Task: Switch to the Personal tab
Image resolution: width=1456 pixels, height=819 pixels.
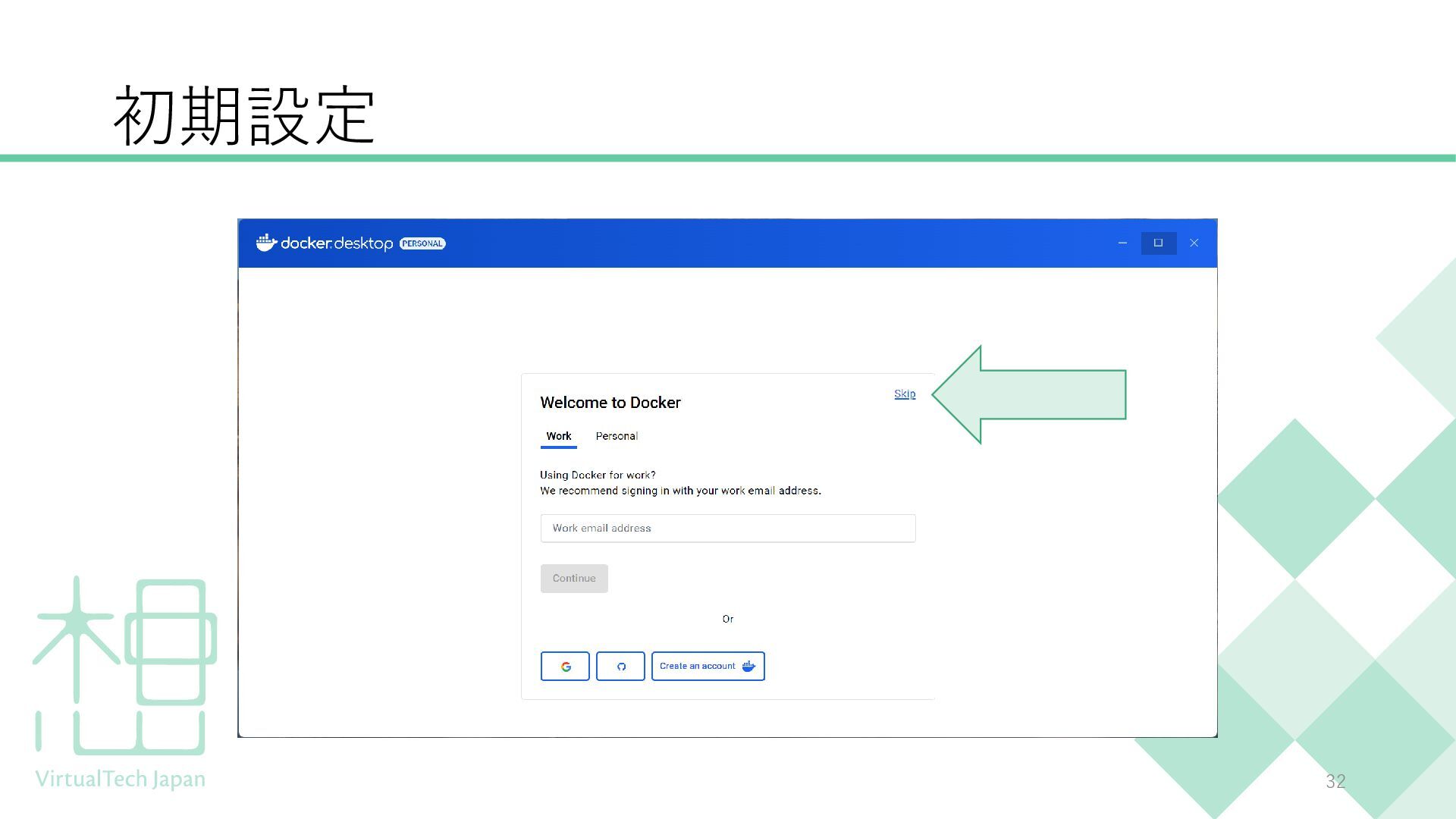Action: tap(617, 436)
